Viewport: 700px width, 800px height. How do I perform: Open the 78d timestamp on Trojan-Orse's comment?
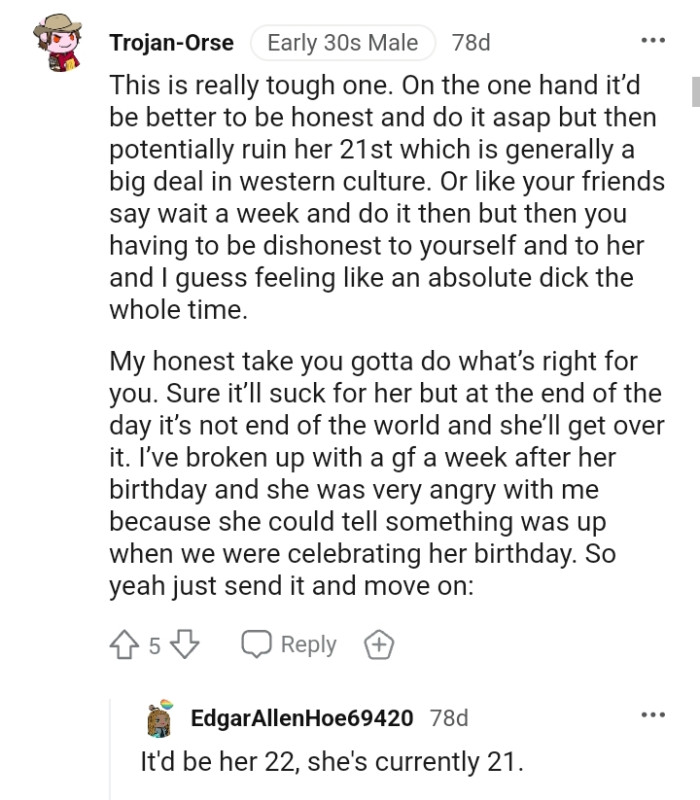[471, 43]
